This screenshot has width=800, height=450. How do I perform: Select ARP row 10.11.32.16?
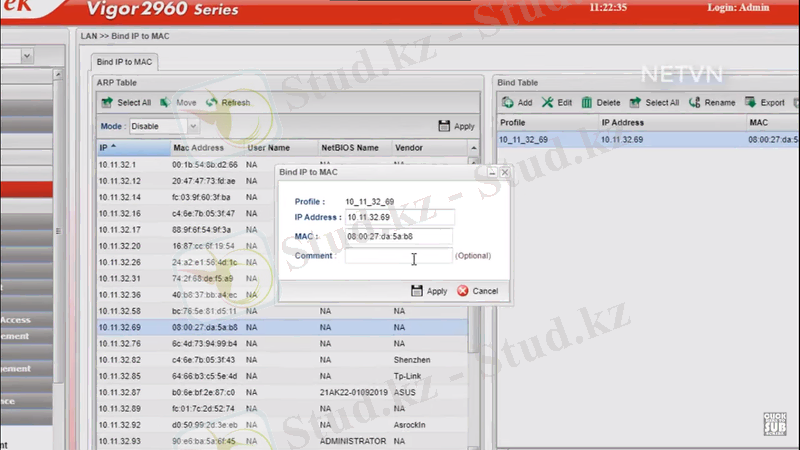pyautogui.click(x=282, y=214)
